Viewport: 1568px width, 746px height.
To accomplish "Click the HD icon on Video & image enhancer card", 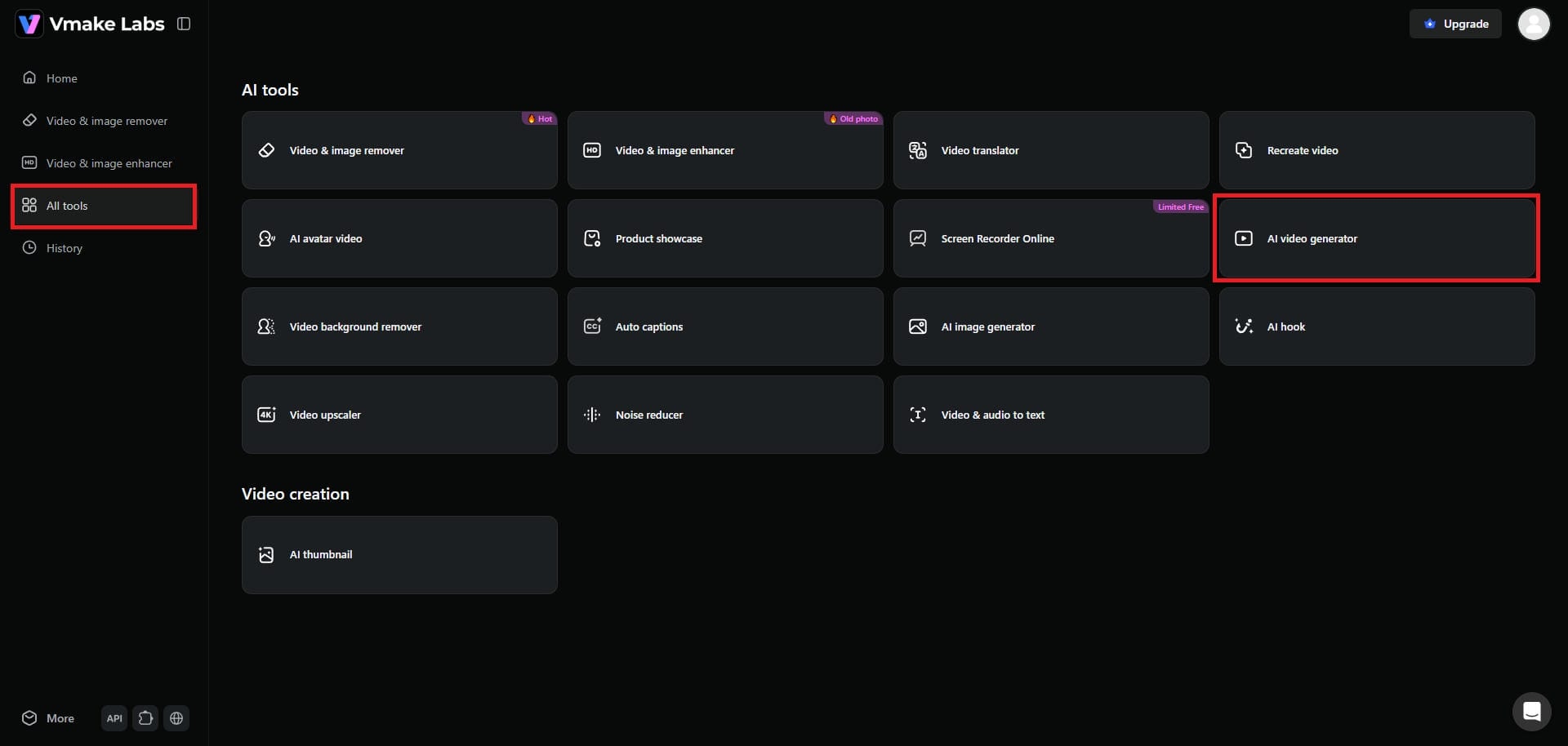I will tap(592, 150).
